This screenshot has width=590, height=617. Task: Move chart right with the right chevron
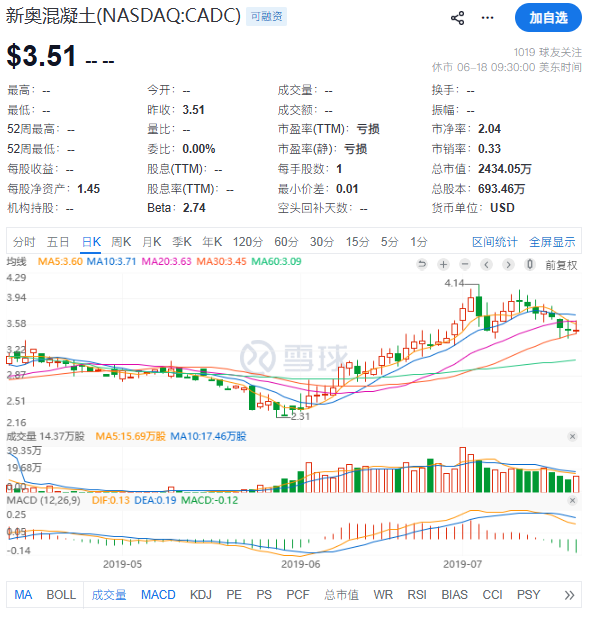click(508, 264)
